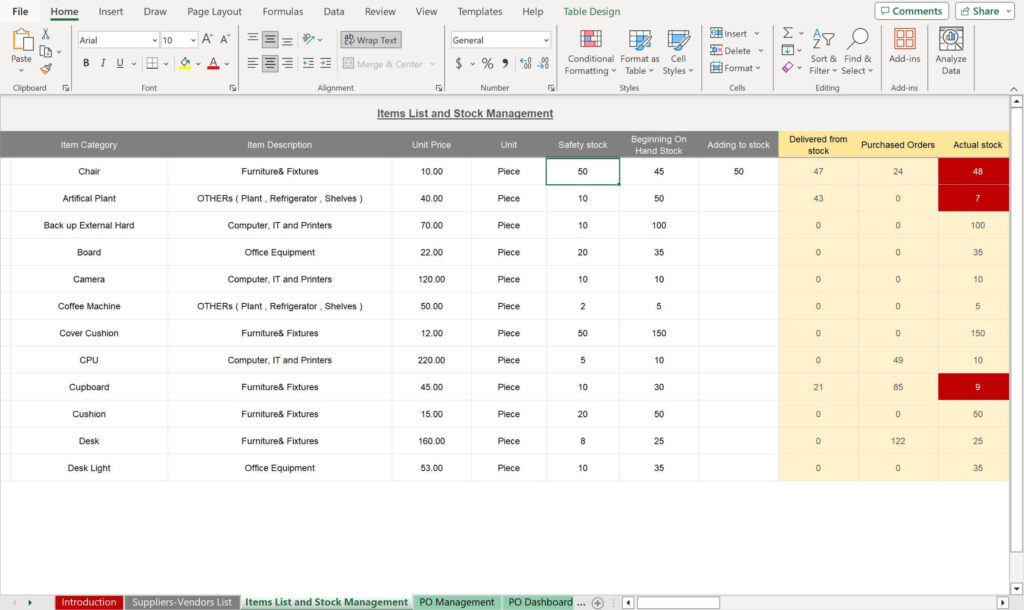Click Increase Decimal icon
Viewport: 1024px width, 610px height.
tap(526, 63)
